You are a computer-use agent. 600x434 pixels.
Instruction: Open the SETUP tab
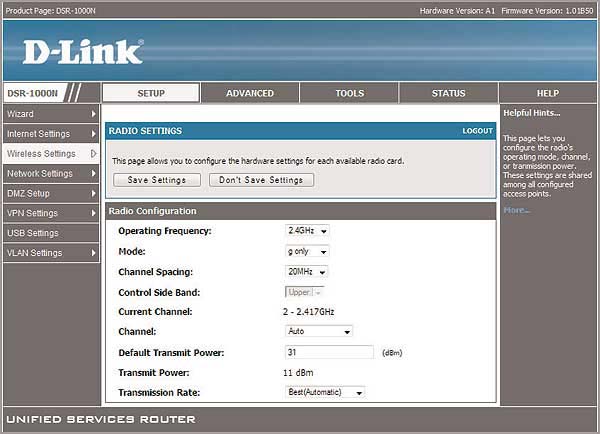[x=151, y=93]
